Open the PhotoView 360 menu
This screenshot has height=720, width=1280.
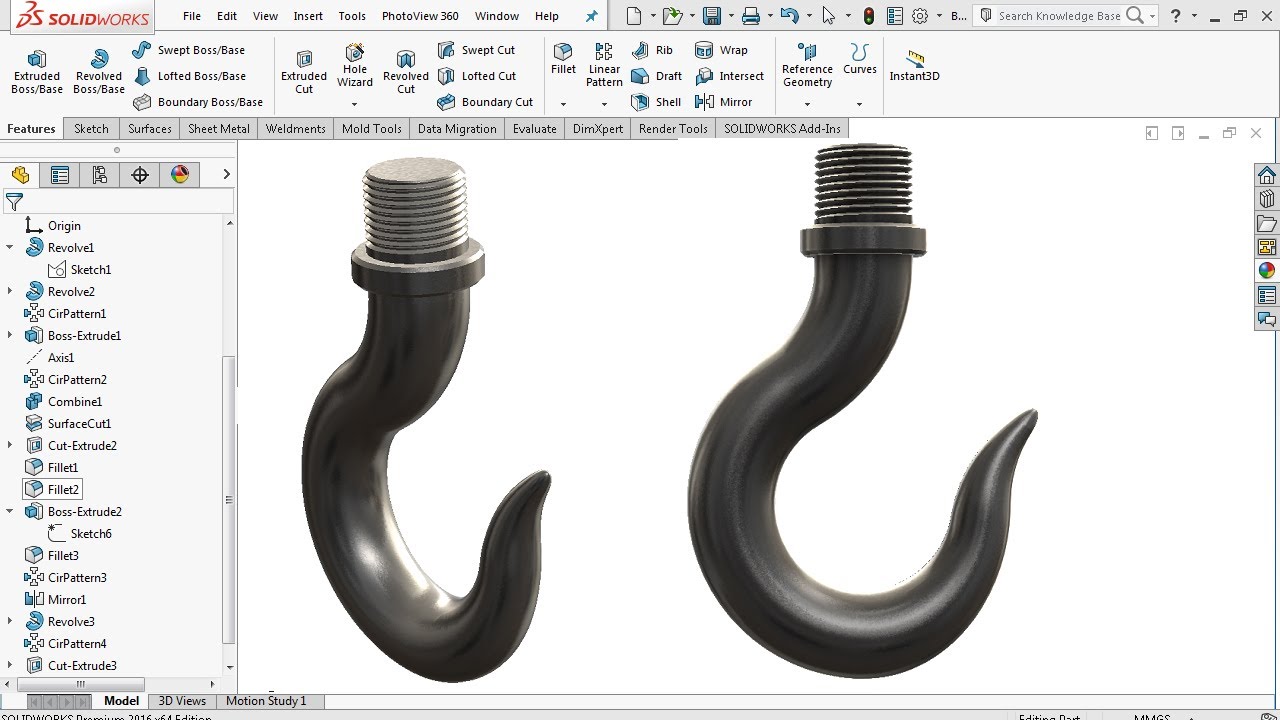[420, 16]
